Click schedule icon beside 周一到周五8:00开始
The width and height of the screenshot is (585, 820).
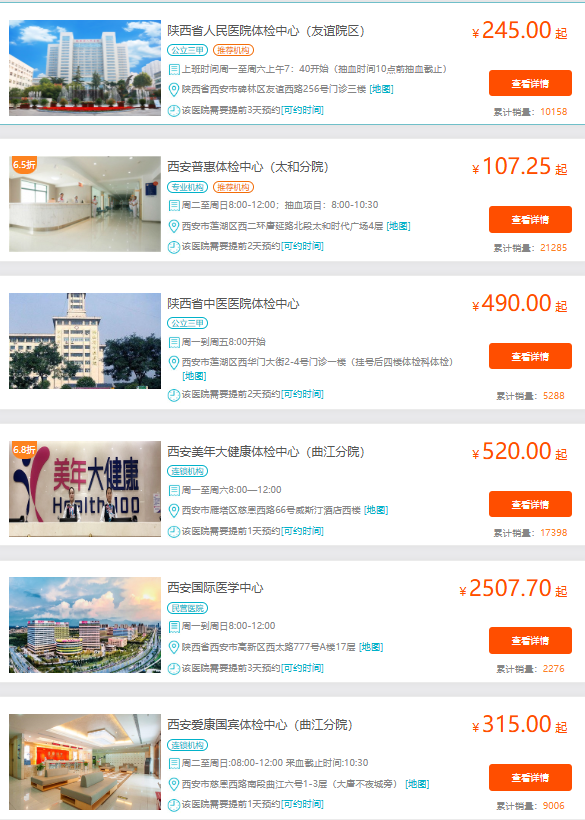174,342
